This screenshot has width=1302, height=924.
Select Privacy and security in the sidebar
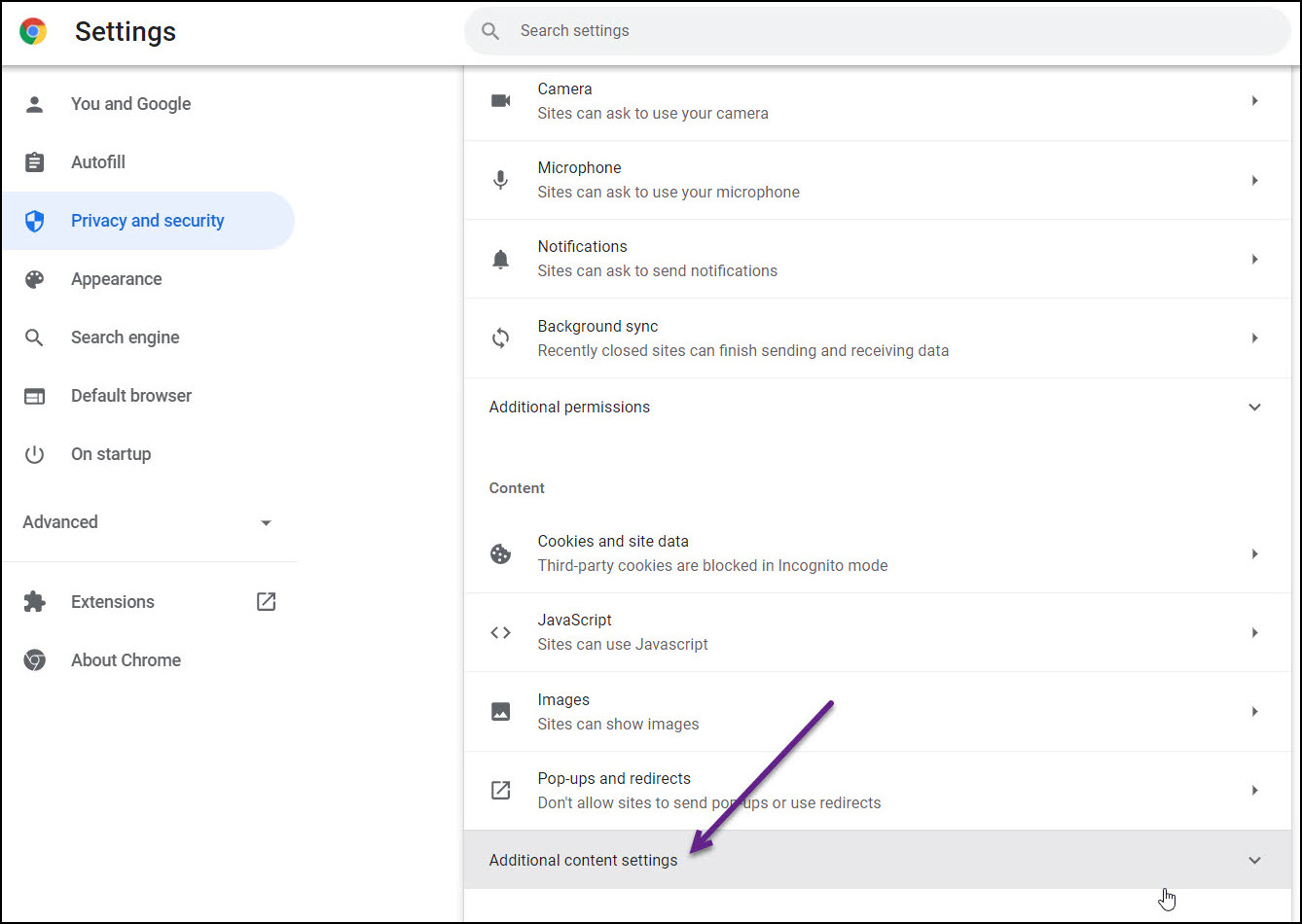tap(148, 221)
